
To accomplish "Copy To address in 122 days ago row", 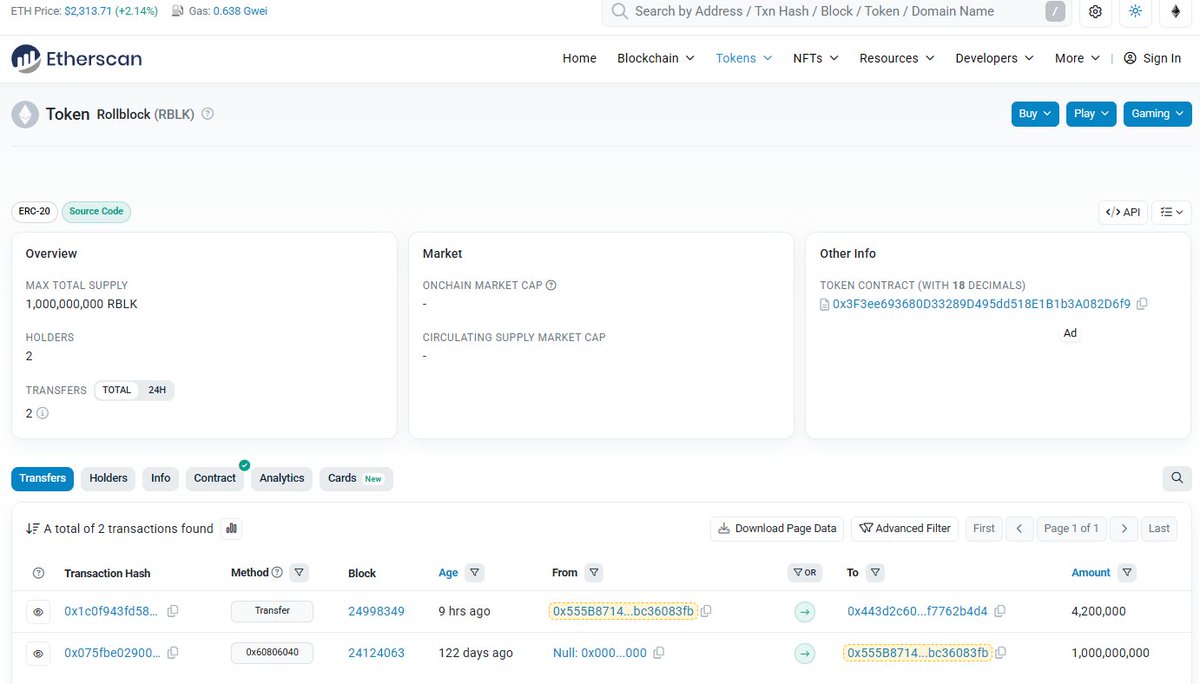I will (x=1000, y=653).
